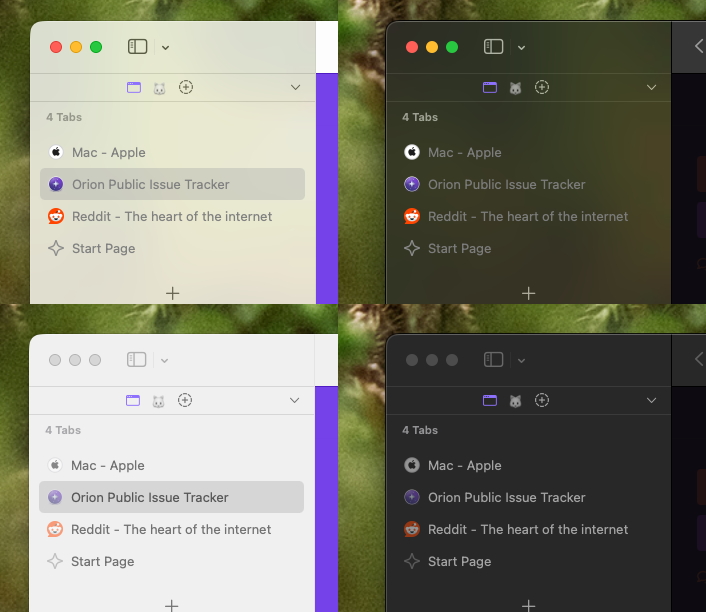Add new tab with plus in active light window

click(172, 293)
